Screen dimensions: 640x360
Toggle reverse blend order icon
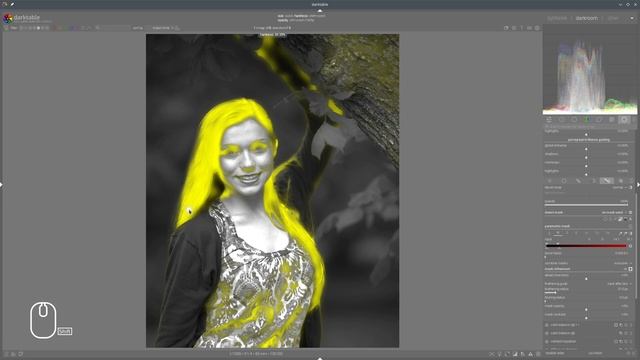click(x=630, y=187)
